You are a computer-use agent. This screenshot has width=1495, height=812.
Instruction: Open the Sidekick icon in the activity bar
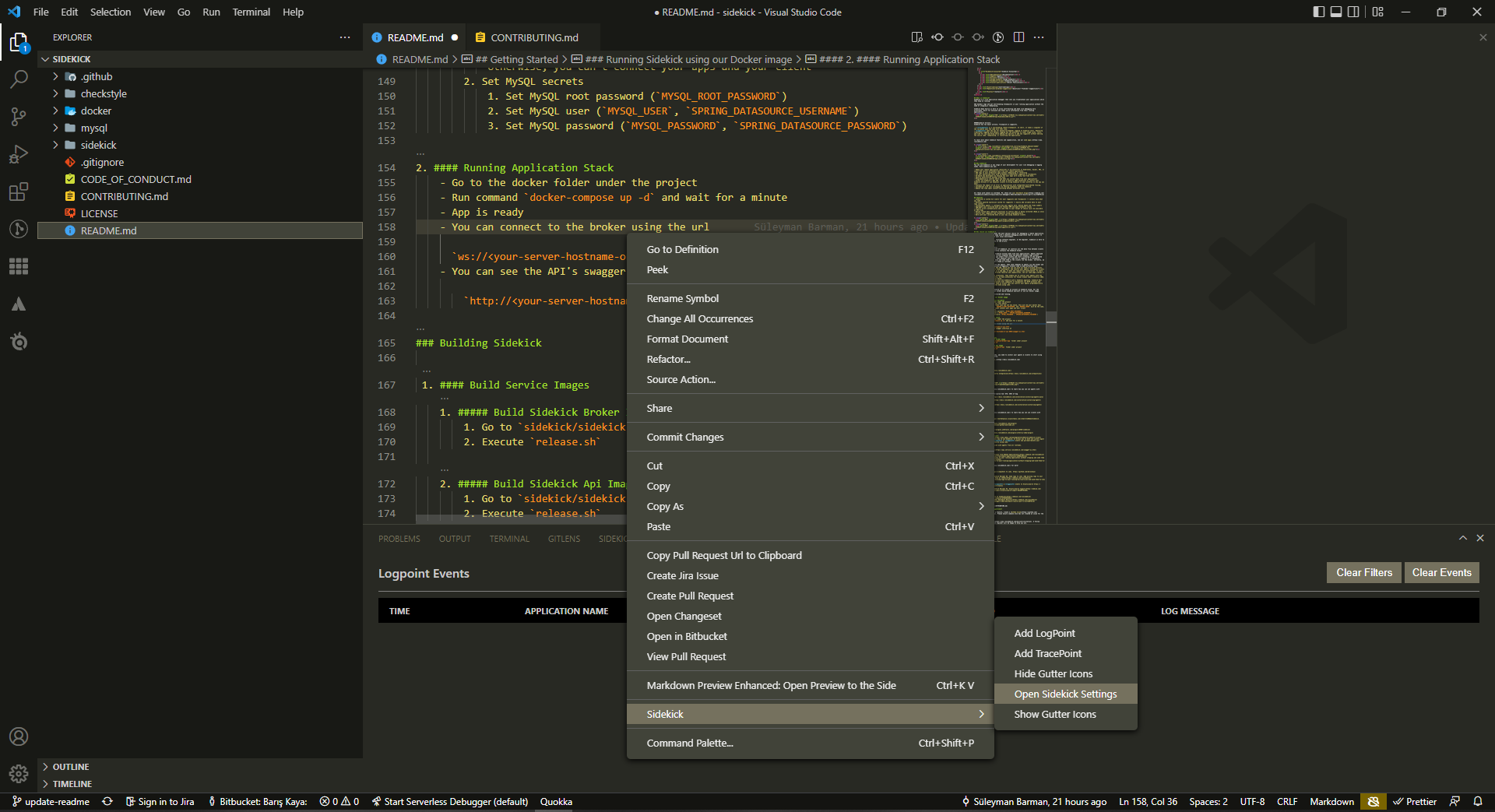19,341
